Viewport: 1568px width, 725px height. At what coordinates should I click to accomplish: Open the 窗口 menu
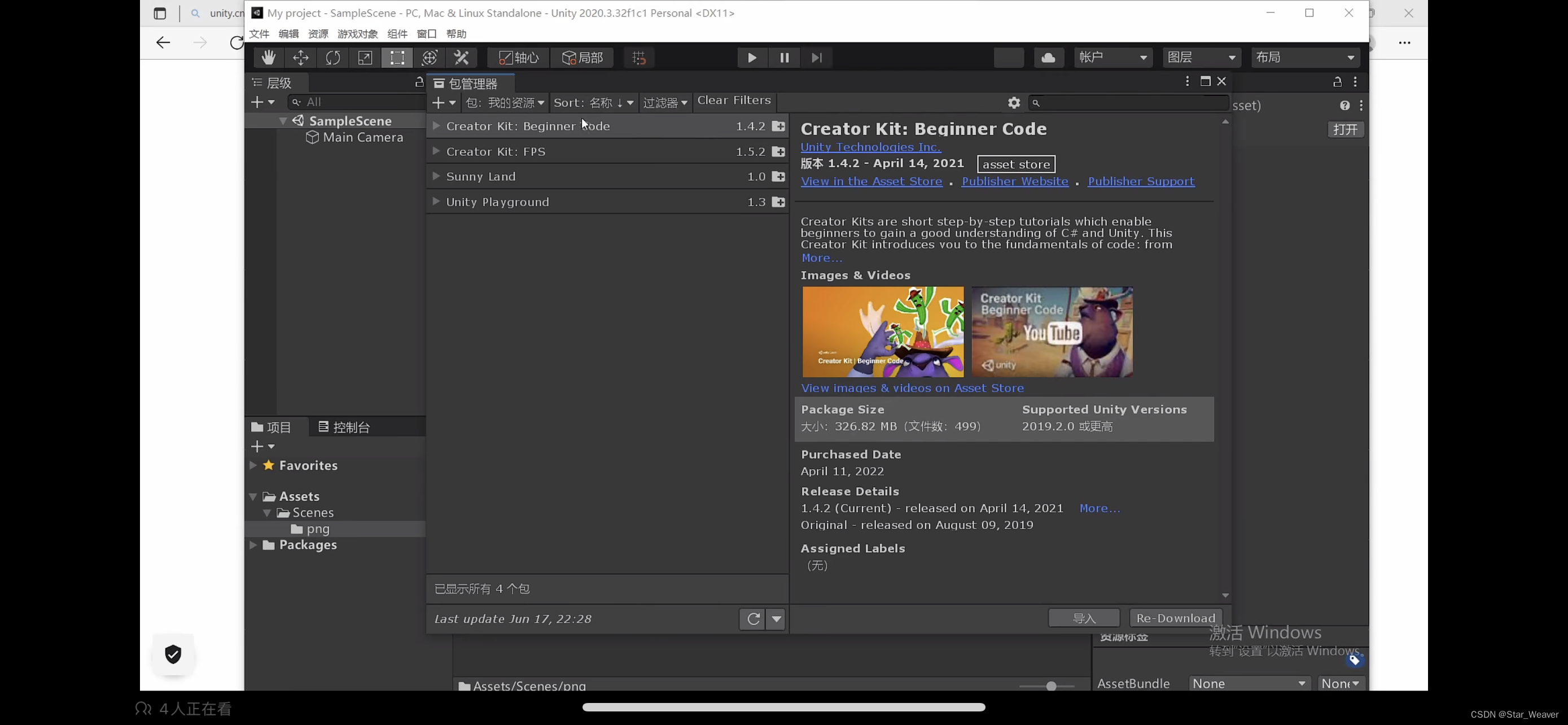(x=427, y=34)
